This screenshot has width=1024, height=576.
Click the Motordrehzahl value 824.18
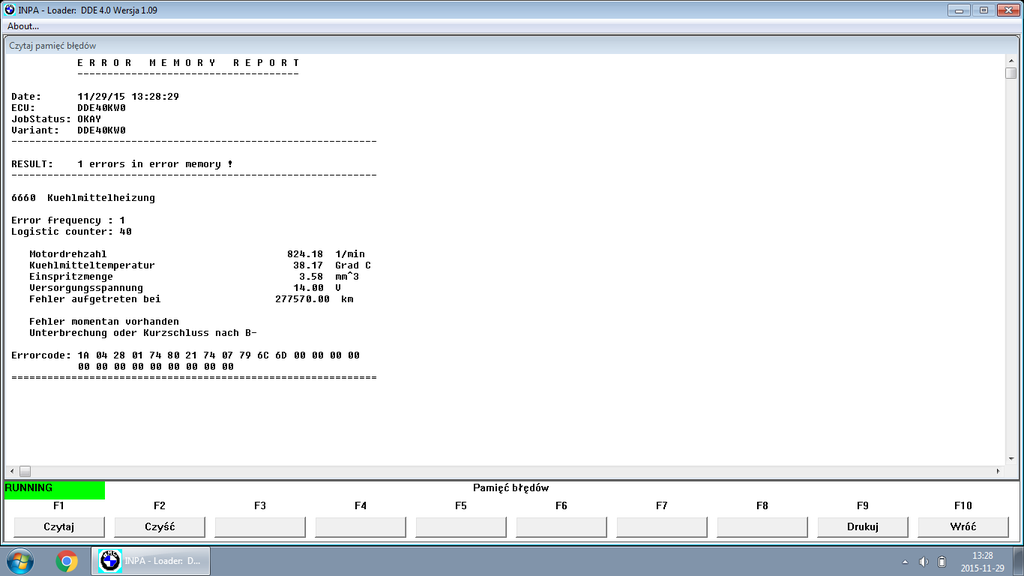(305, 254)
